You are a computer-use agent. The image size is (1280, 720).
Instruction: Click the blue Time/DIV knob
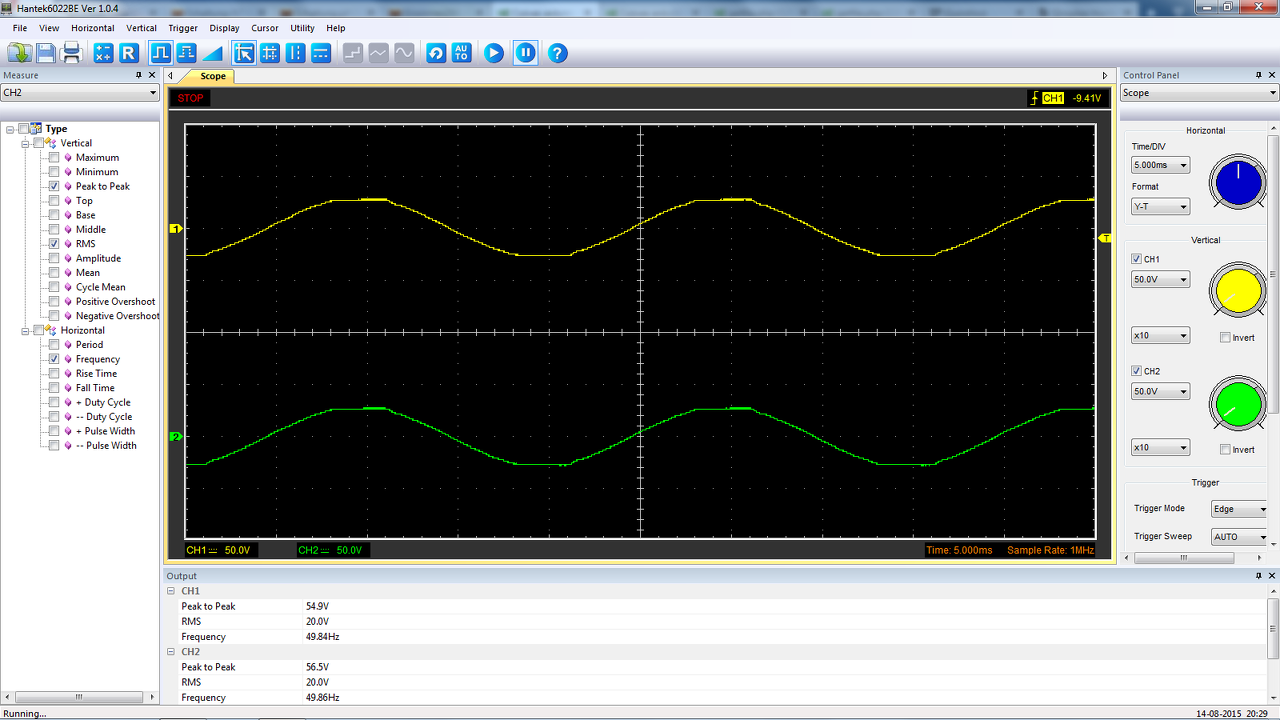click(1238, 183)
